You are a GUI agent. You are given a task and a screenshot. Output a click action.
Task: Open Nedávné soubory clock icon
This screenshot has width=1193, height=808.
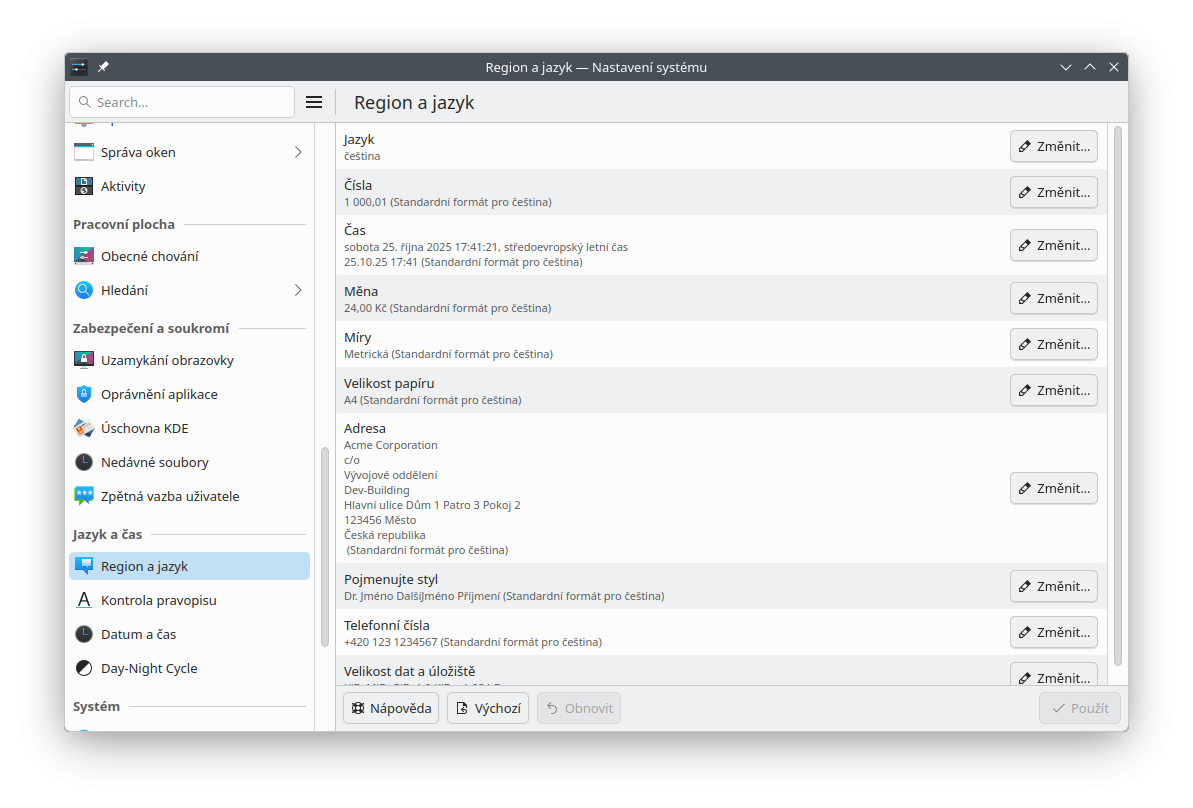[84, 462]
